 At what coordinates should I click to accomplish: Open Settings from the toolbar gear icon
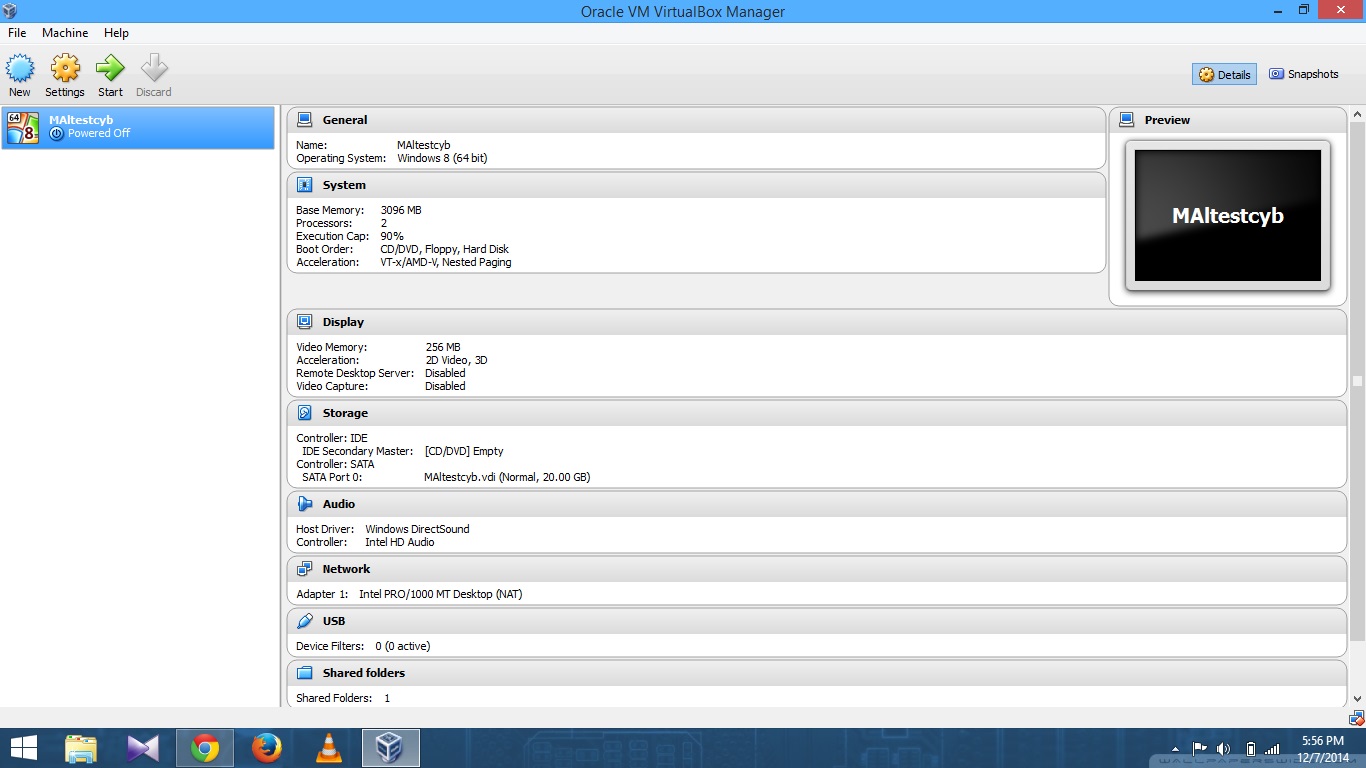65,69
